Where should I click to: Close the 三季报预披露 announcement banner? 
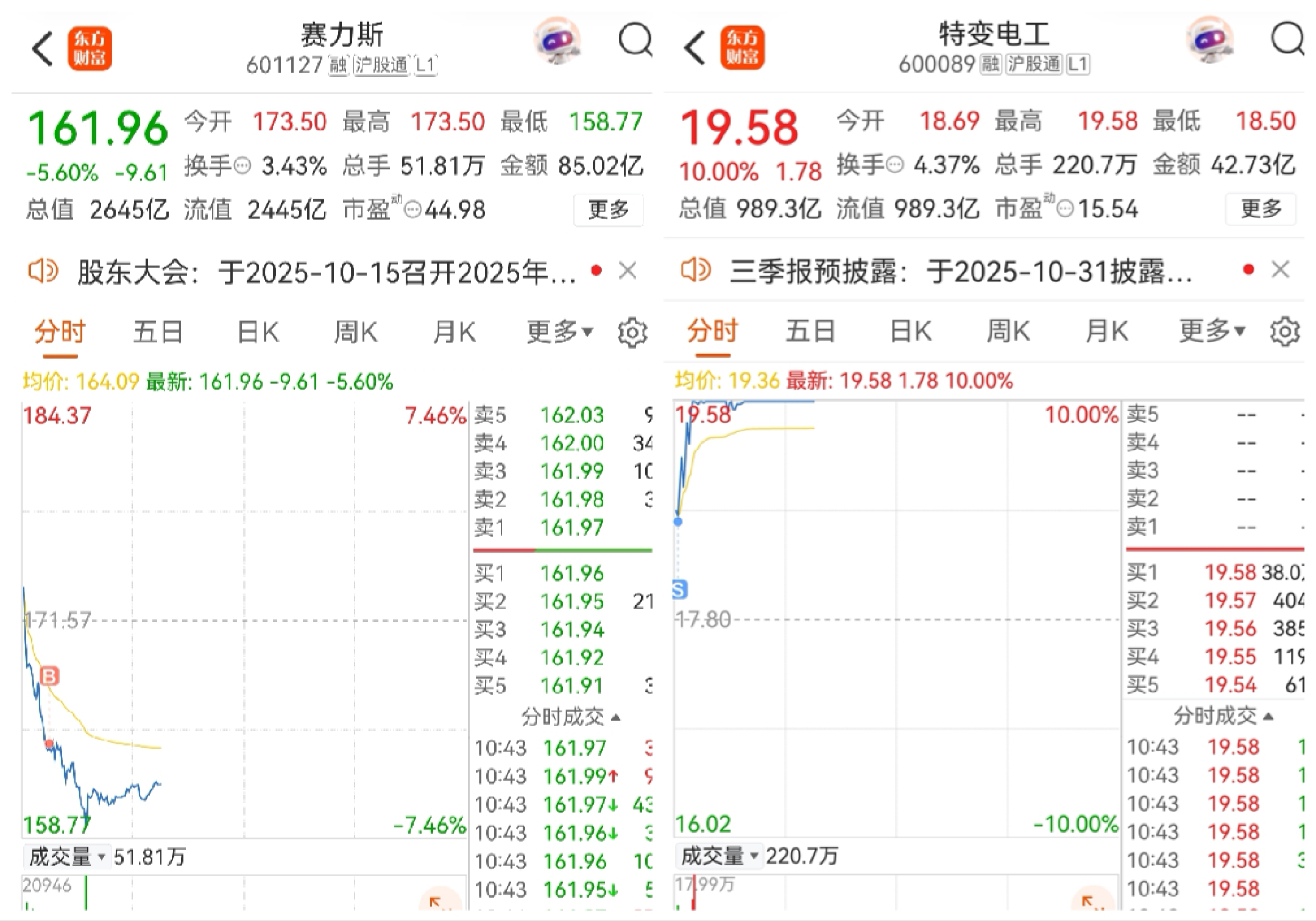(1280, 269)
